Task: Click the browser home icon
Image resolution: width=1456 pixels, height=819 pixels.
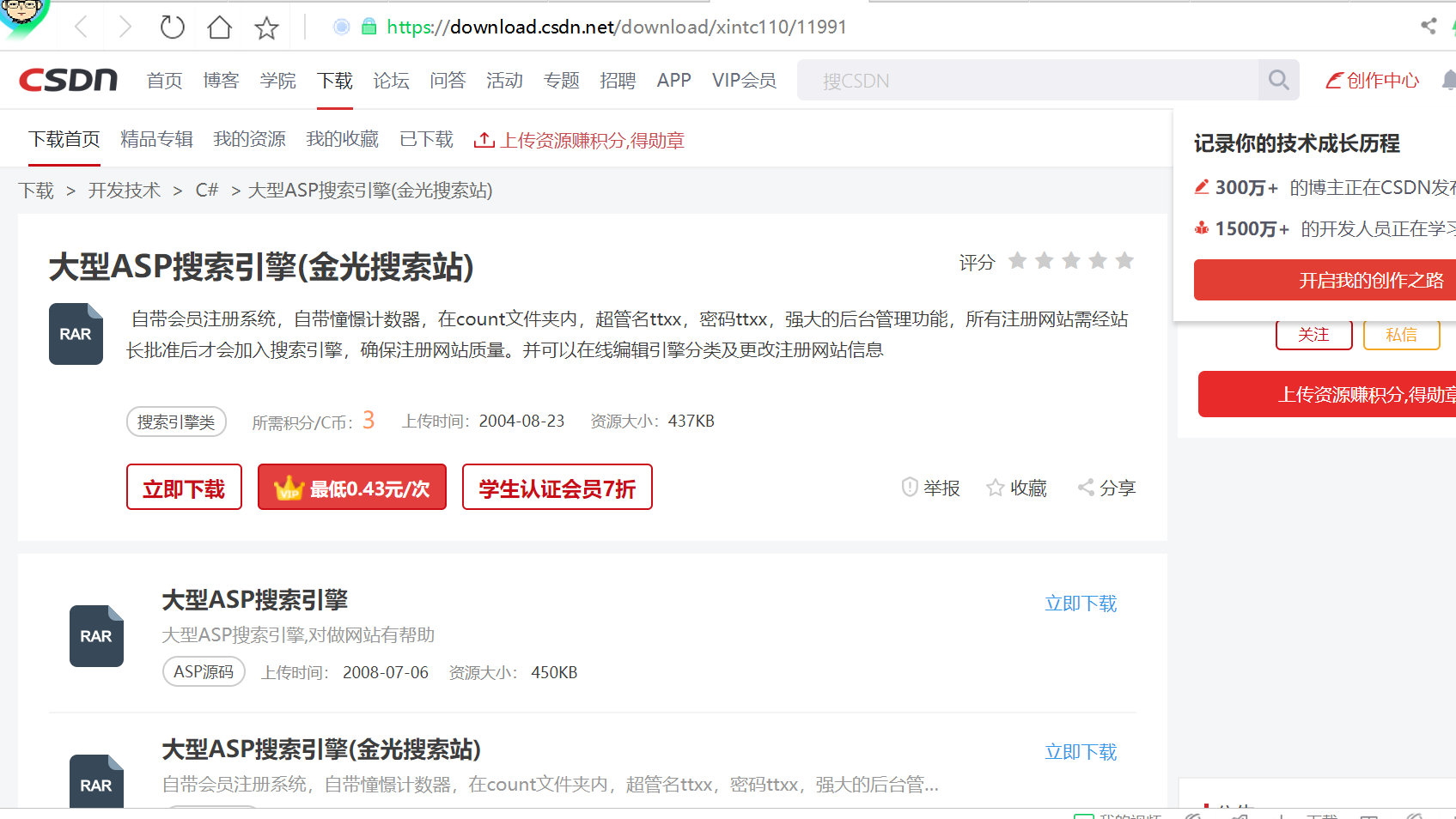Action: click(x=219, y=27)
